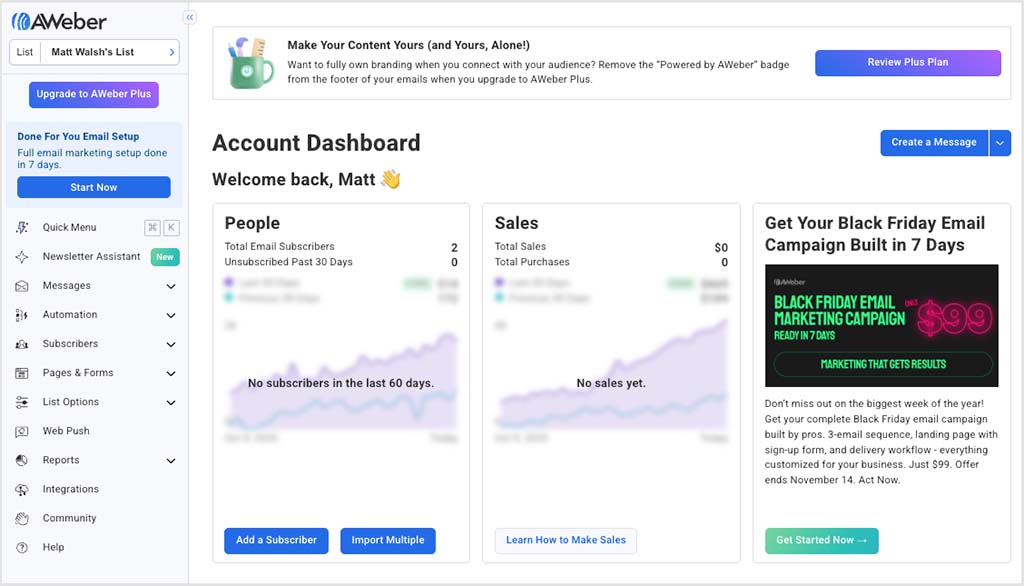Image resolution: width=1024 pixels, height=586 pixels.
Task: Expand the Messages submenu chevron
Action: tap(171, 287)
